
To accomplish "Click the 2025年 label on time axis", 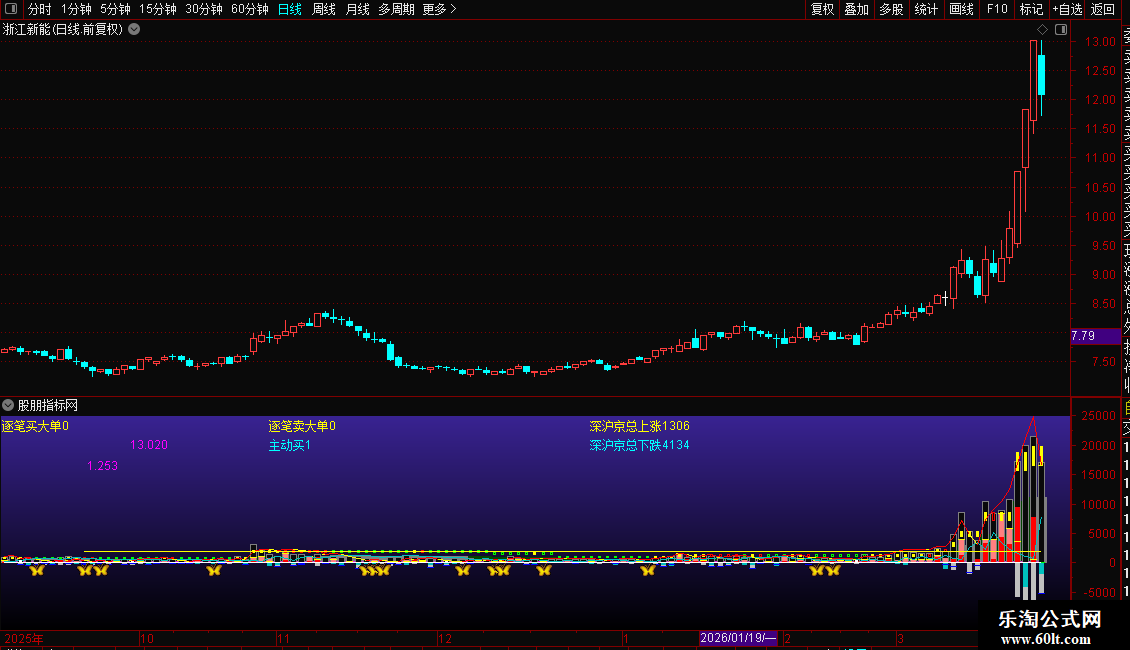I will click(24, 638).
